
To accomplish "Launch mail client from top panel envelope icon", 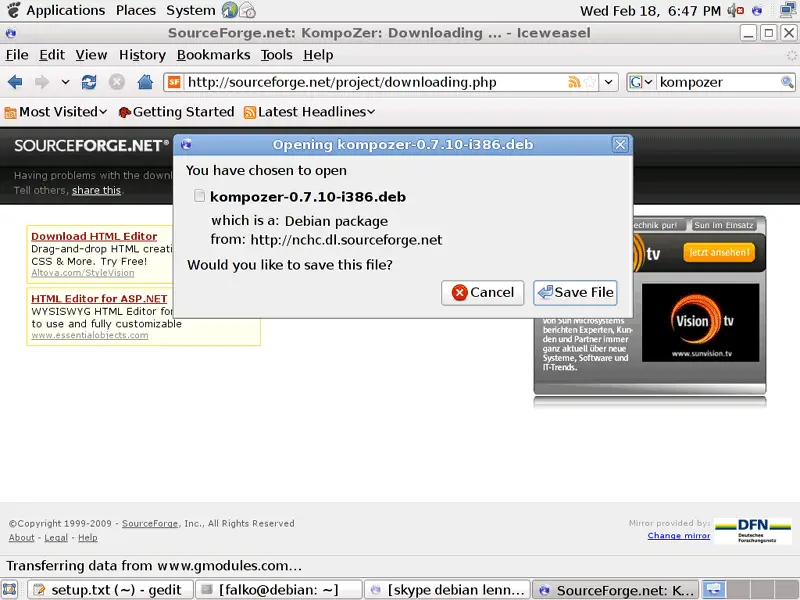I will click(x=247, y=10).
